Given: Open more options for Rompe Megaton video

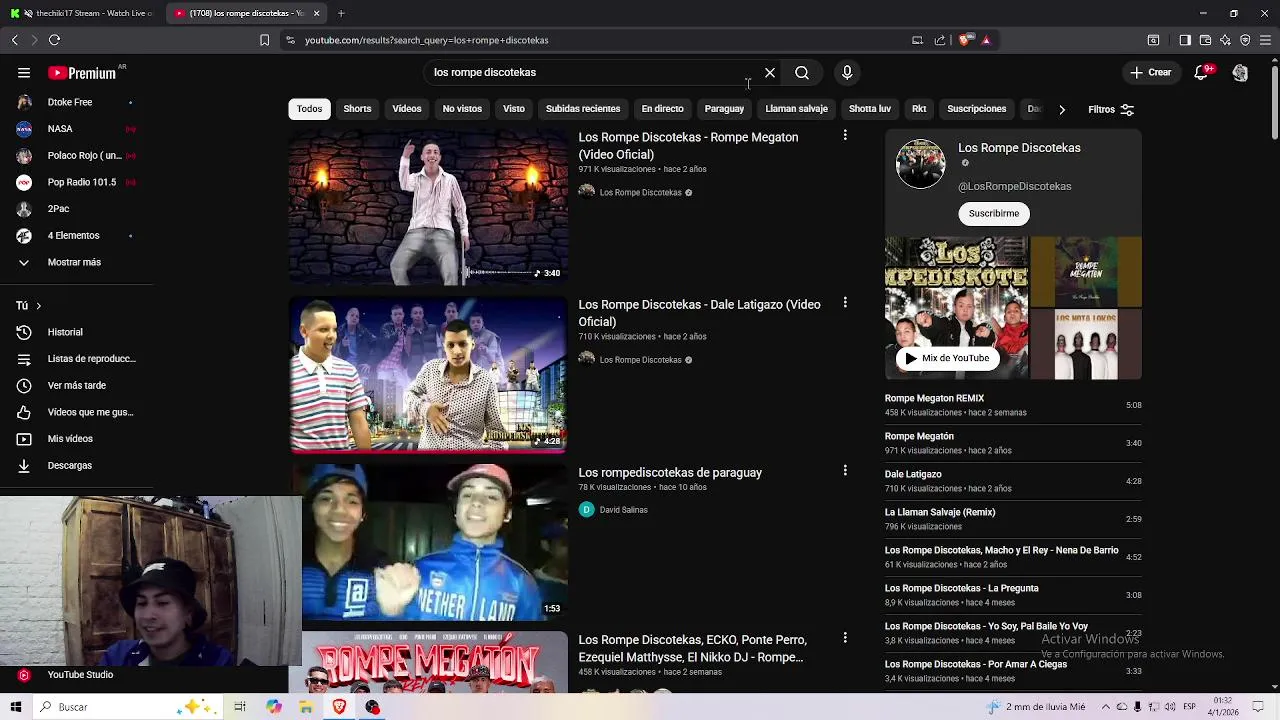Looking at the screenshot, I should click(845, 135).
